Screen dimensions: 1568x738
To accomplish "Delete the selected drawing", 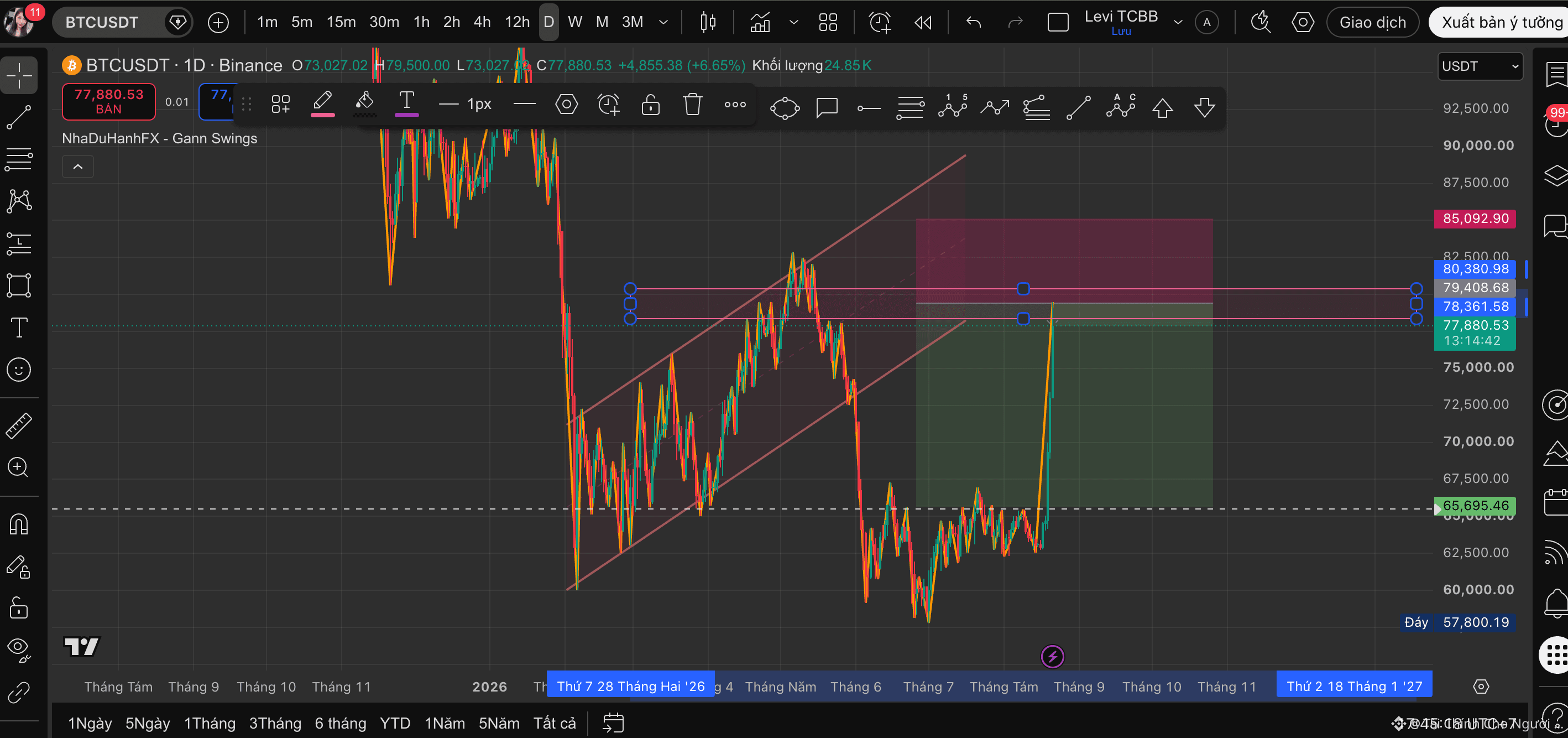I will click(x=693, y=104).
